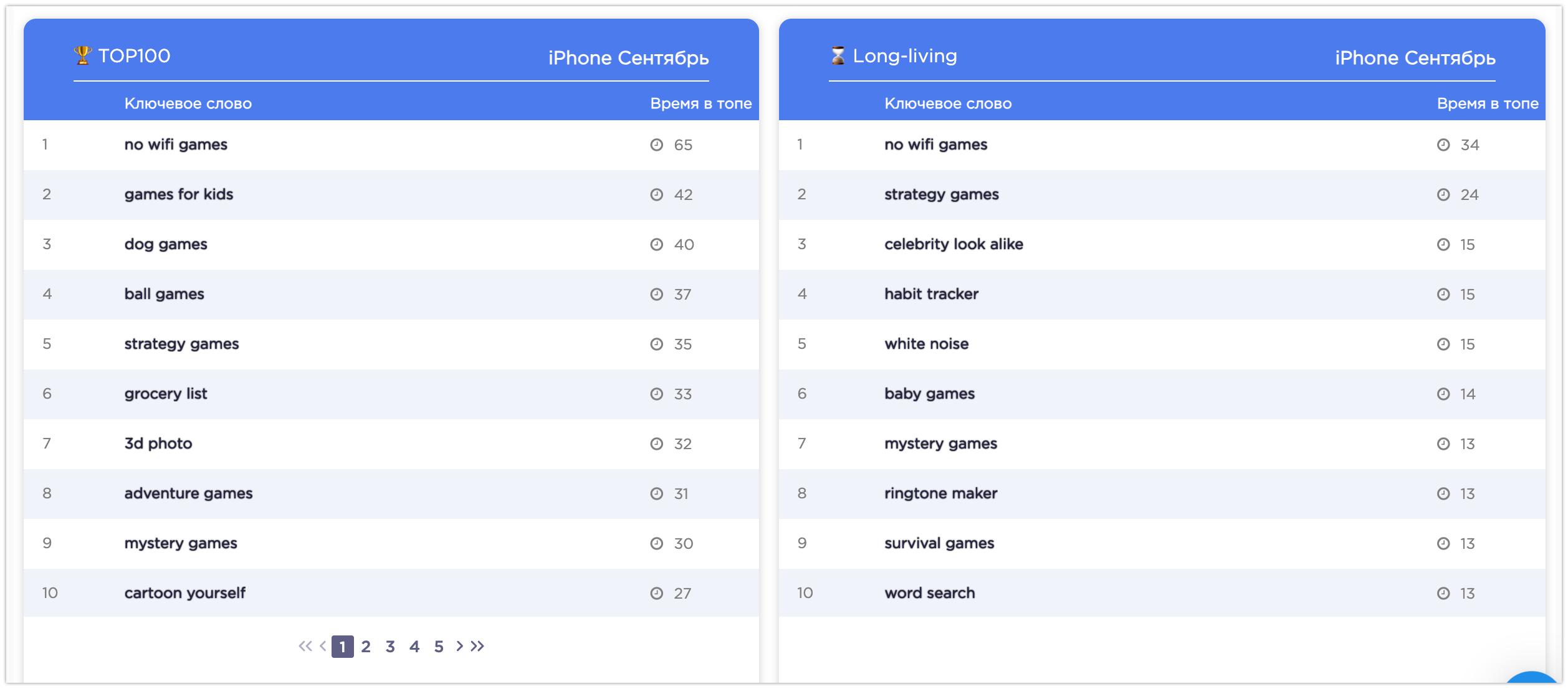Viewport: 1568px width, 689px height.
Task: Click clock icon in word search row
Action: point(1443,594)
